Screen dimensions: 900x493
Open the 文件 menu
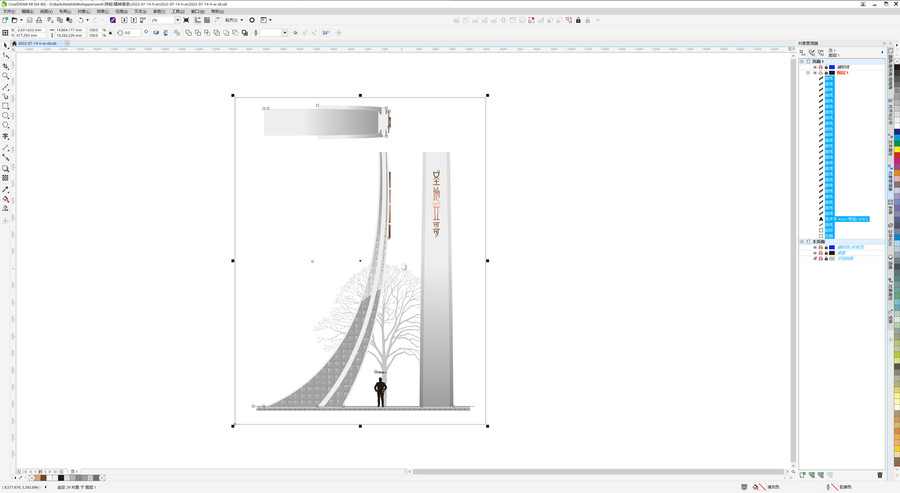9,11
